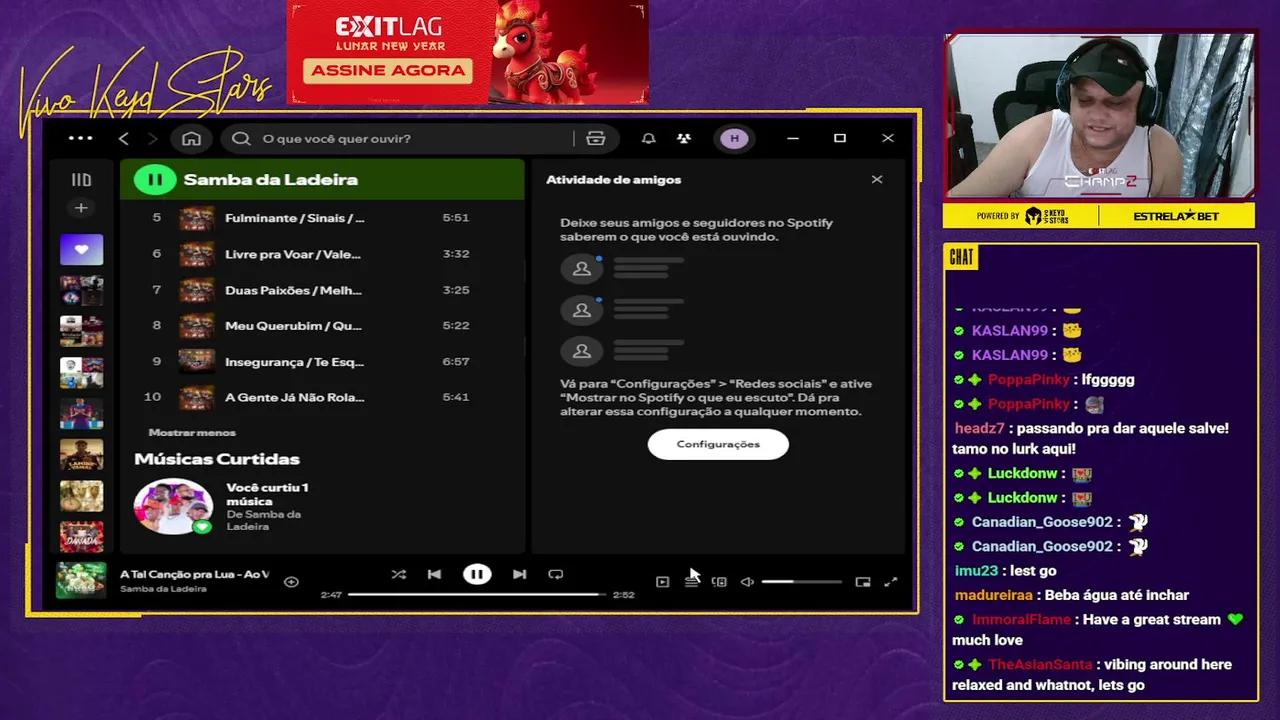
Task: Open the Spotify three-dot menu
Action: (x=81, y=138)
